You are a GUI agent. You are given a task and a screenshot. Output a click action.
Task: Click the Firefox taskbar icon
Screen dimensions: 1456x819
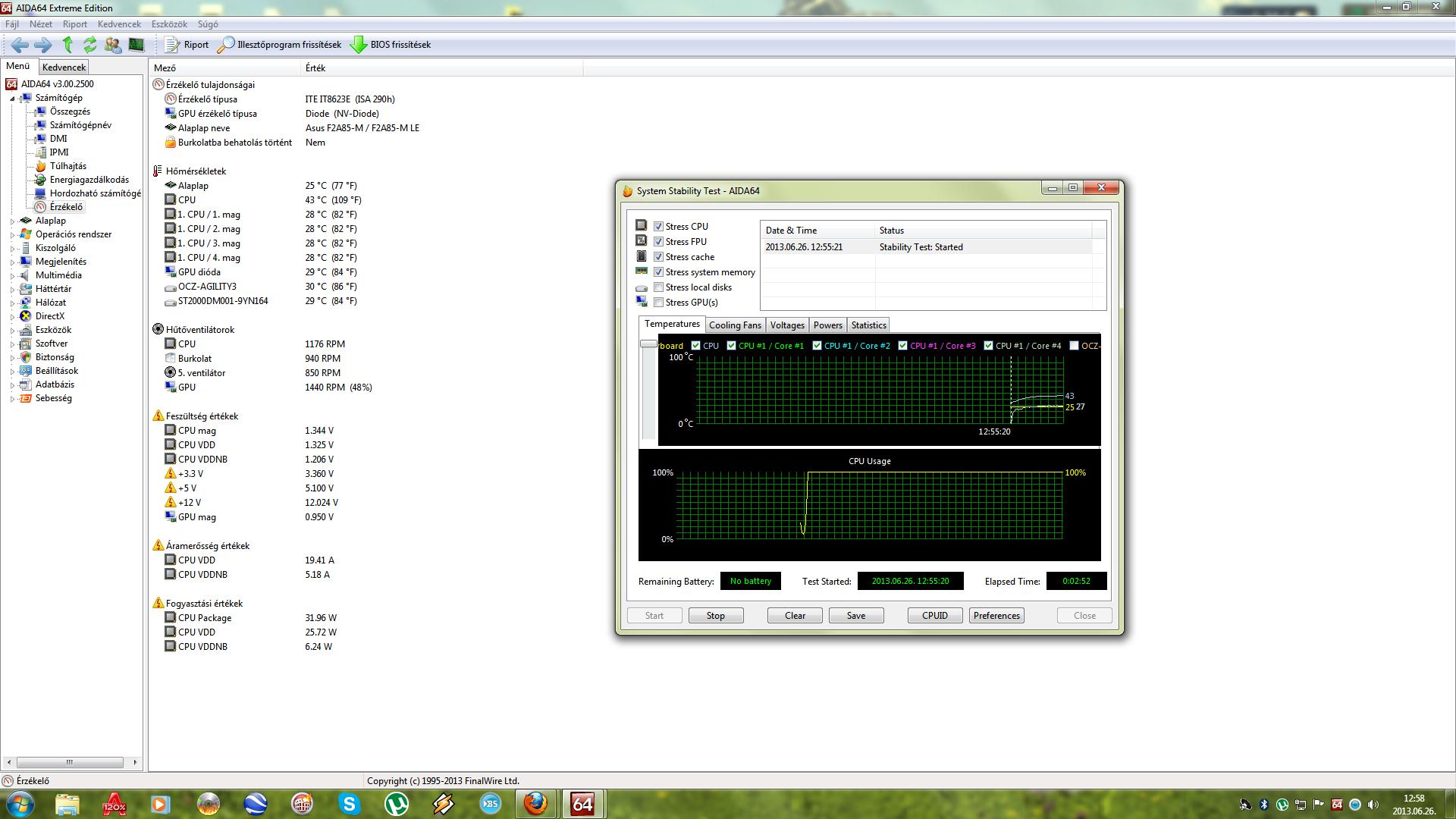(536, 804)
